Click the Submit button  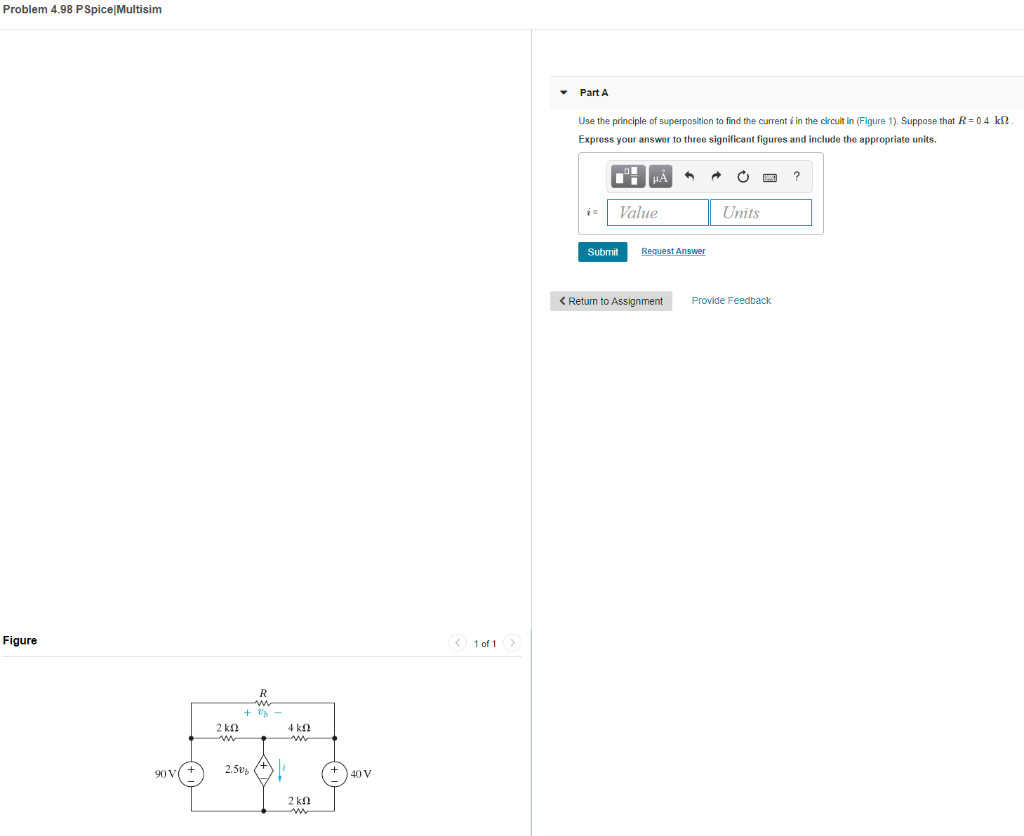(x=602, y=252)
